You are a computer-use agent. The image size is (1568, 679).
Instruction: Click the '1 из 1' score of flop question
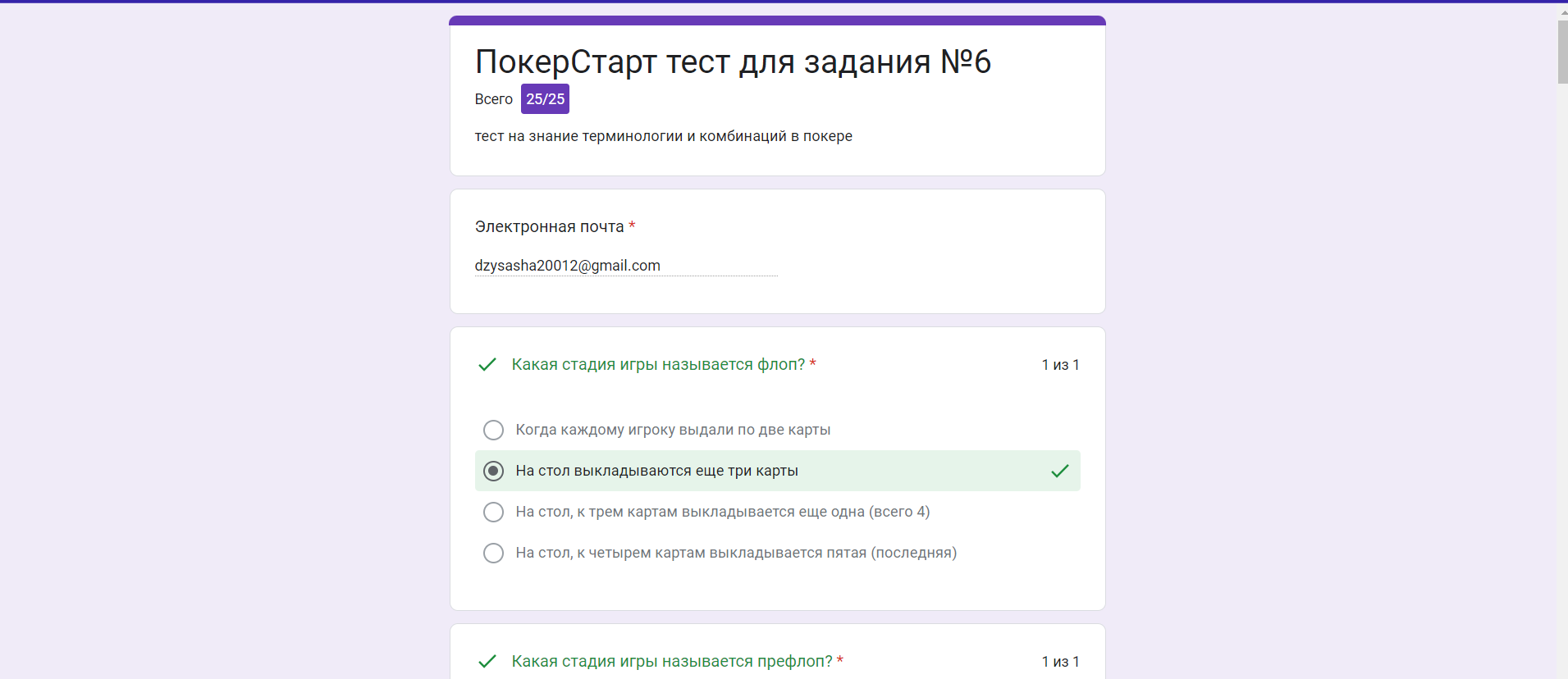tap(1060, 365)
